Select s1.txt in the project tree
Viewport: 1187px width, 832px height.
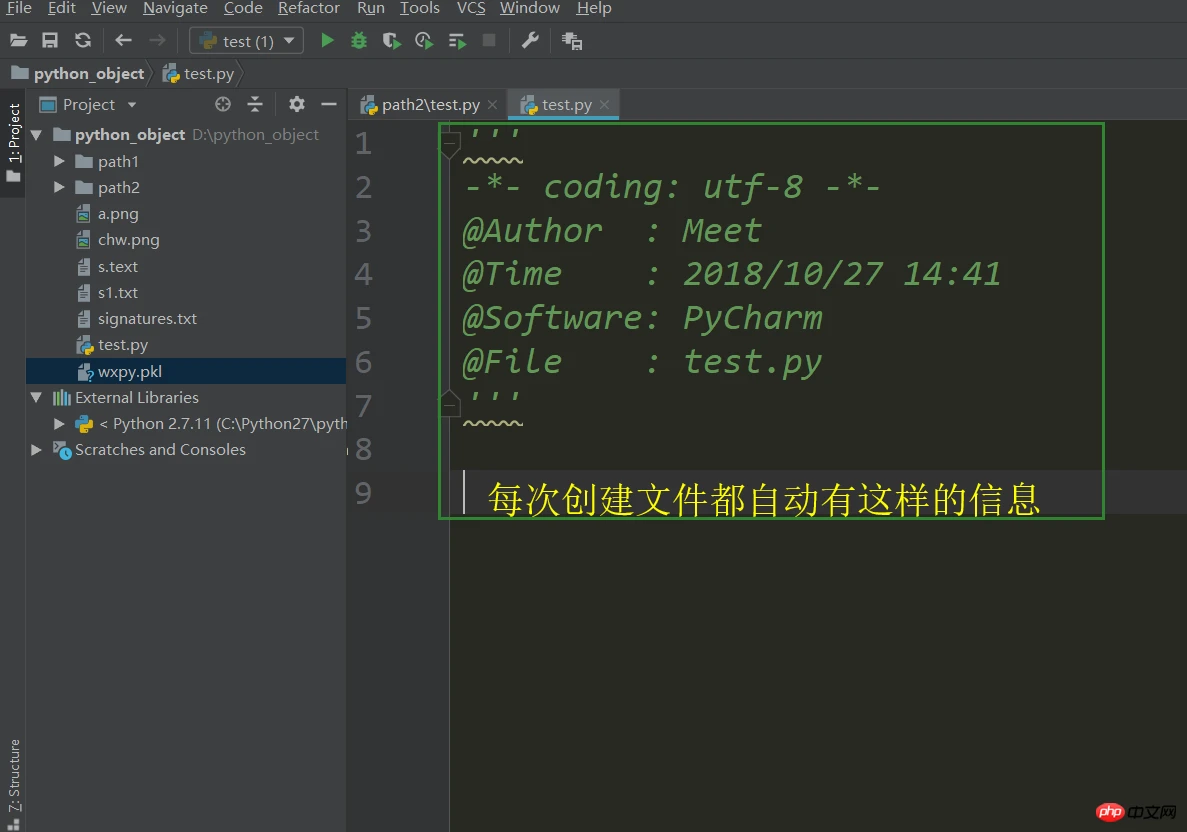click(185, 292)
